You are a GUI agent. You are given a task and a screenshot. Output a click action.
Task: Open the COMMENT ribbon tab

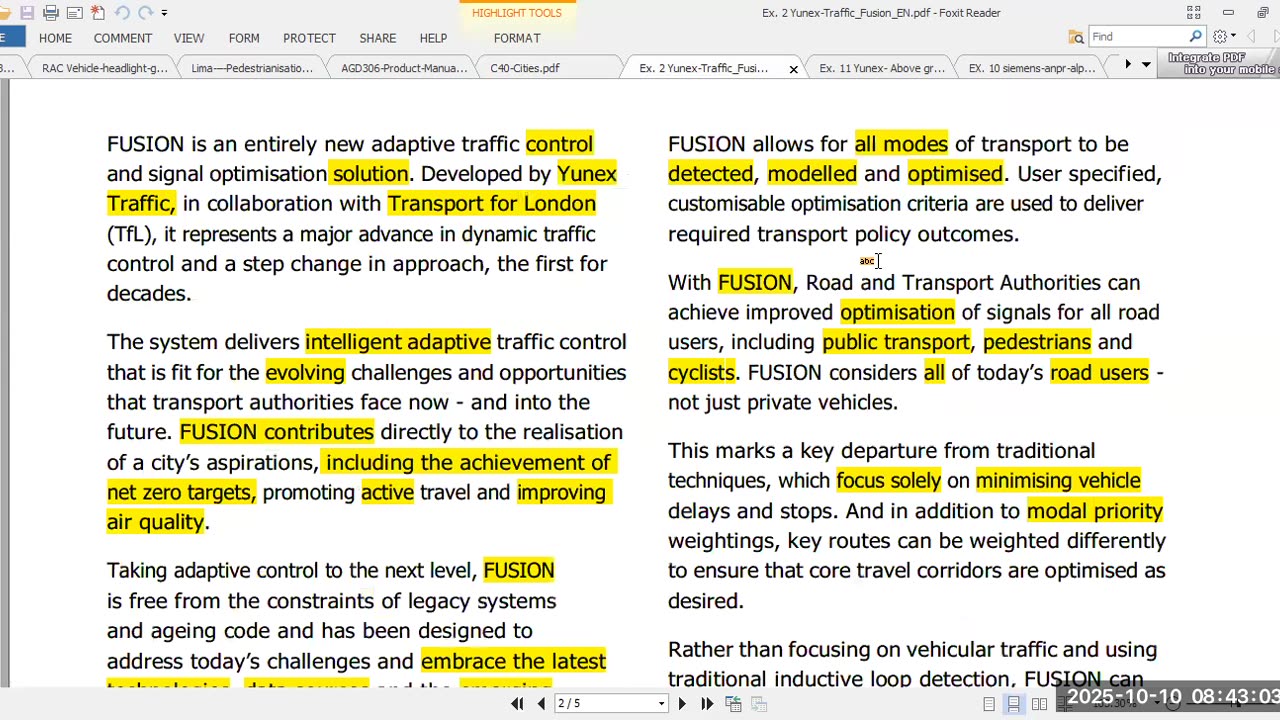[x=123, y=38]
